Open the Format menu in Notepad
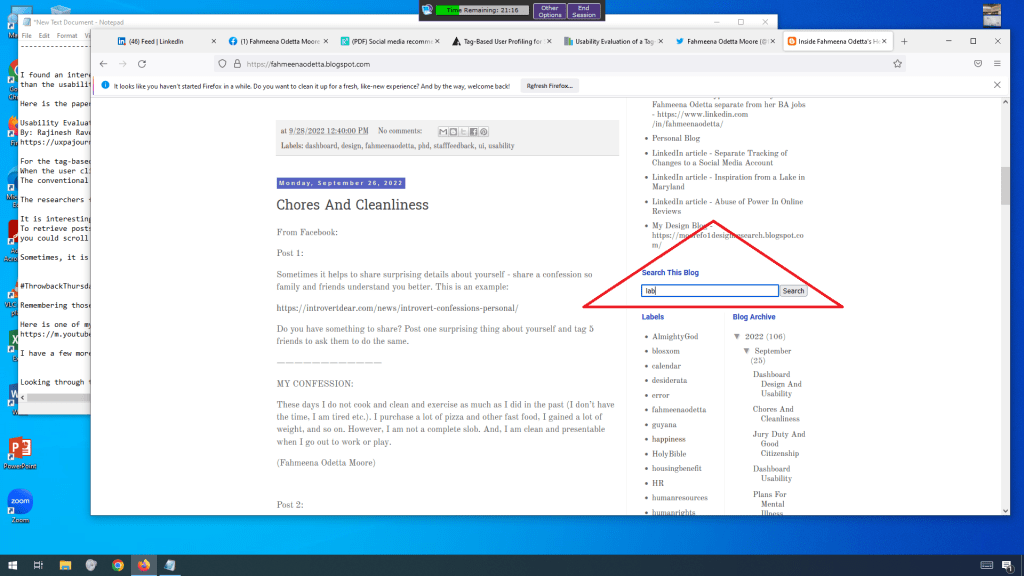The width and height of the screenshot is (1024, 576). (x=67, y=35)
